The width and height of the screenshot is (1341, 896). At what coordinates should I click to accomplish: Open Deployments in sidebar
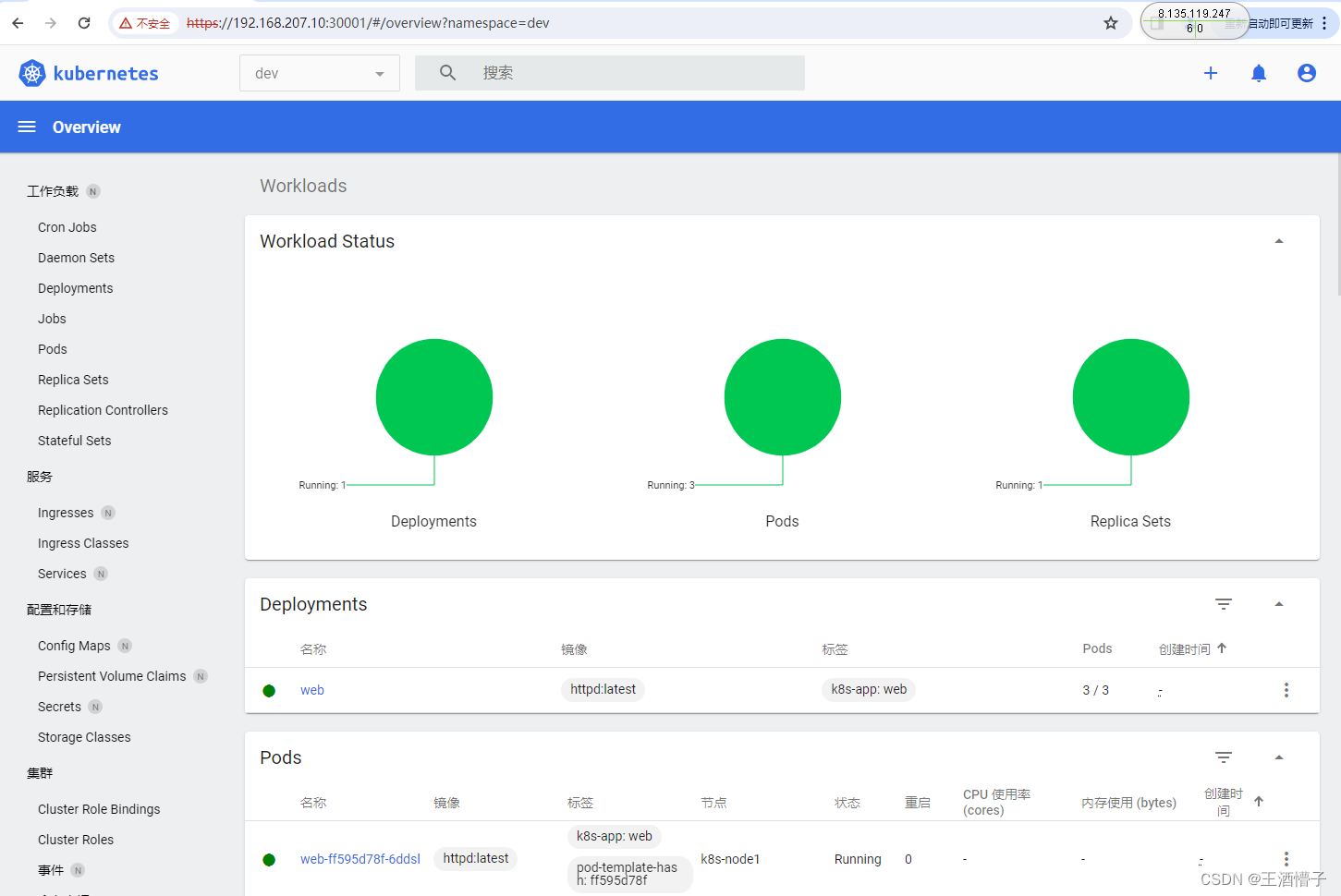[x=76, y=288]
